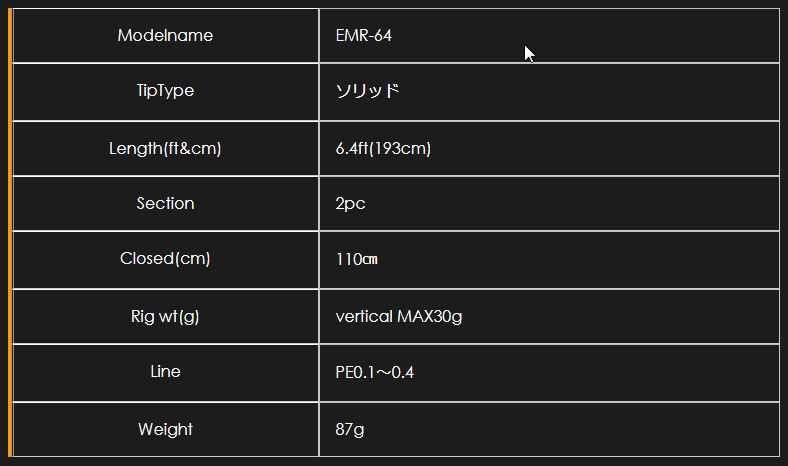Click the Closed(cm) label
Screen dimensions: 788x466
(x=165, y=258)
